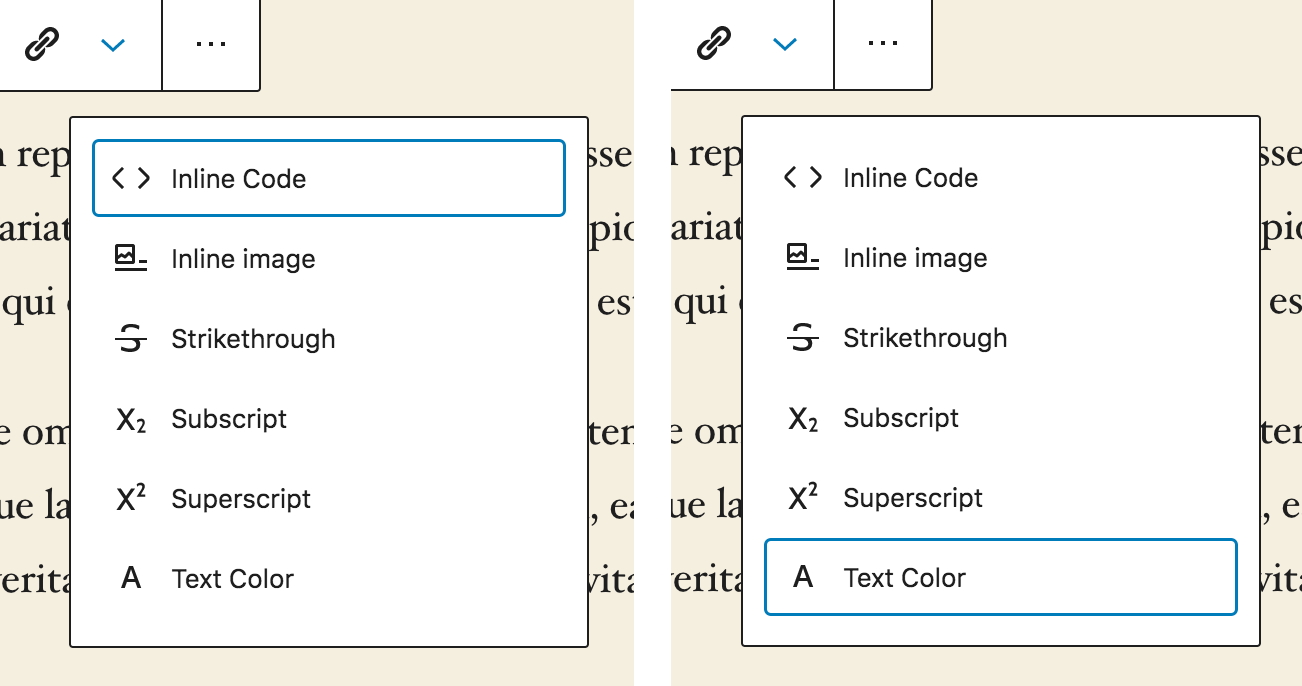
Task: Open the right panel's chevron dropdown
Action: point(784,44)
